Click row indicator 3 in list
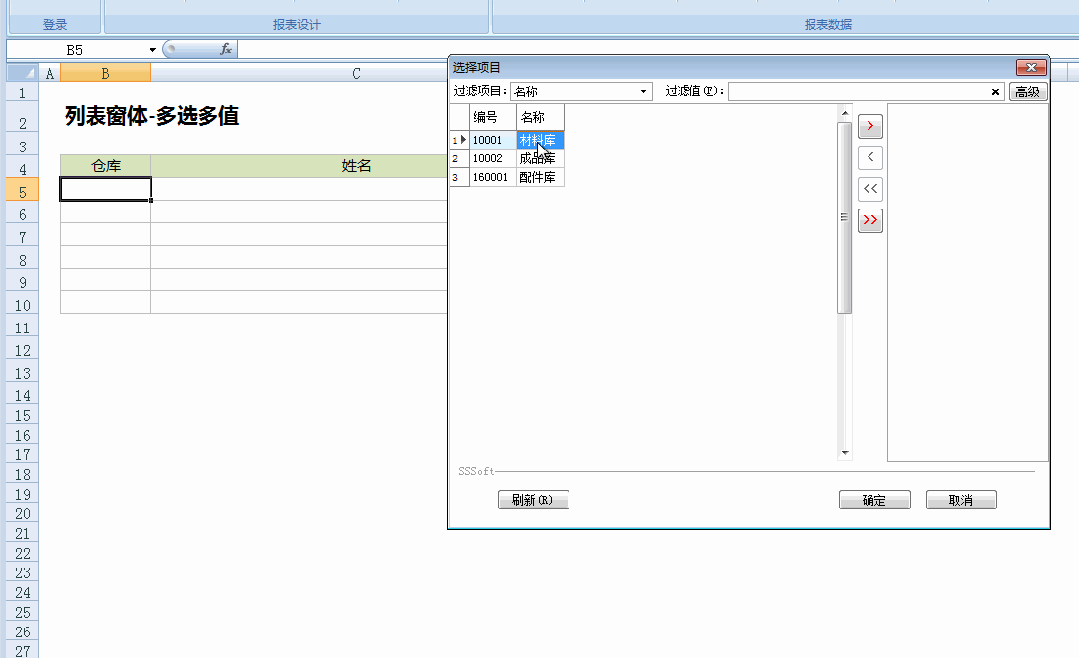 [460, 177]
